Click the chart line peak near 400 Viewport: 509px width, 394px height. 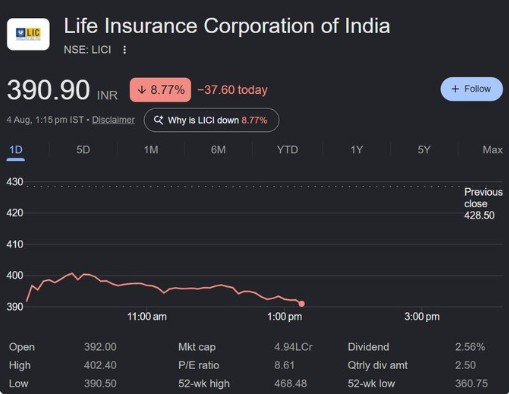point(72,273)
